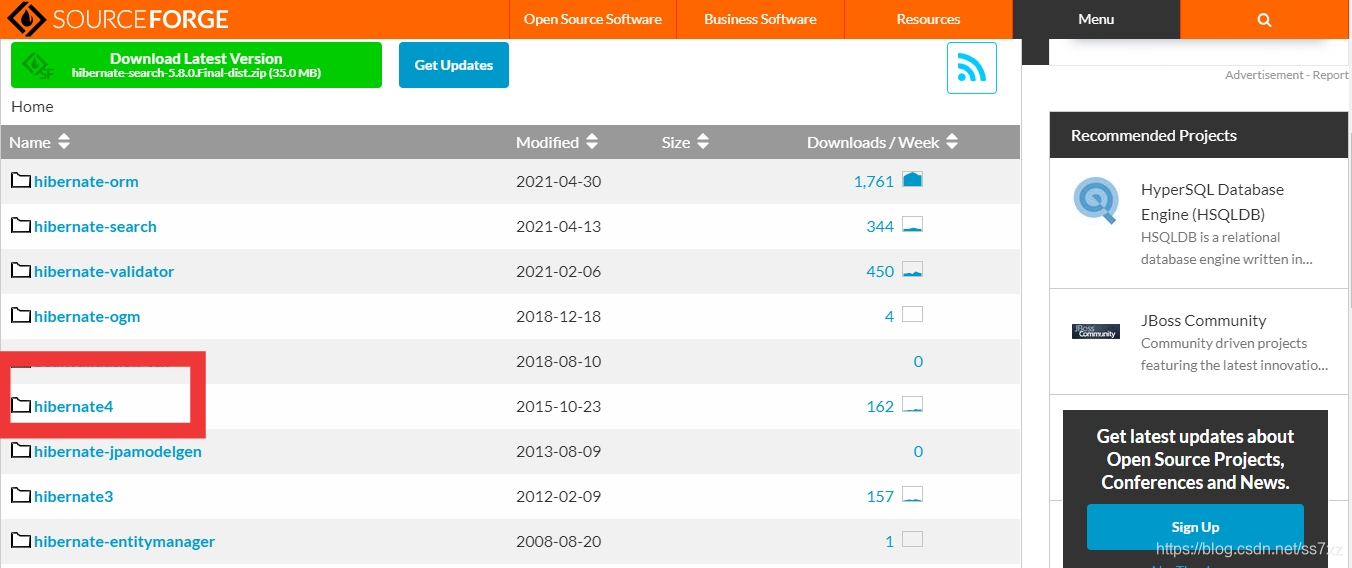This screenshot has height=568, width=1352.
Task: Click the hibernate-validator downloads chart icon
Action: click(912, 270)
